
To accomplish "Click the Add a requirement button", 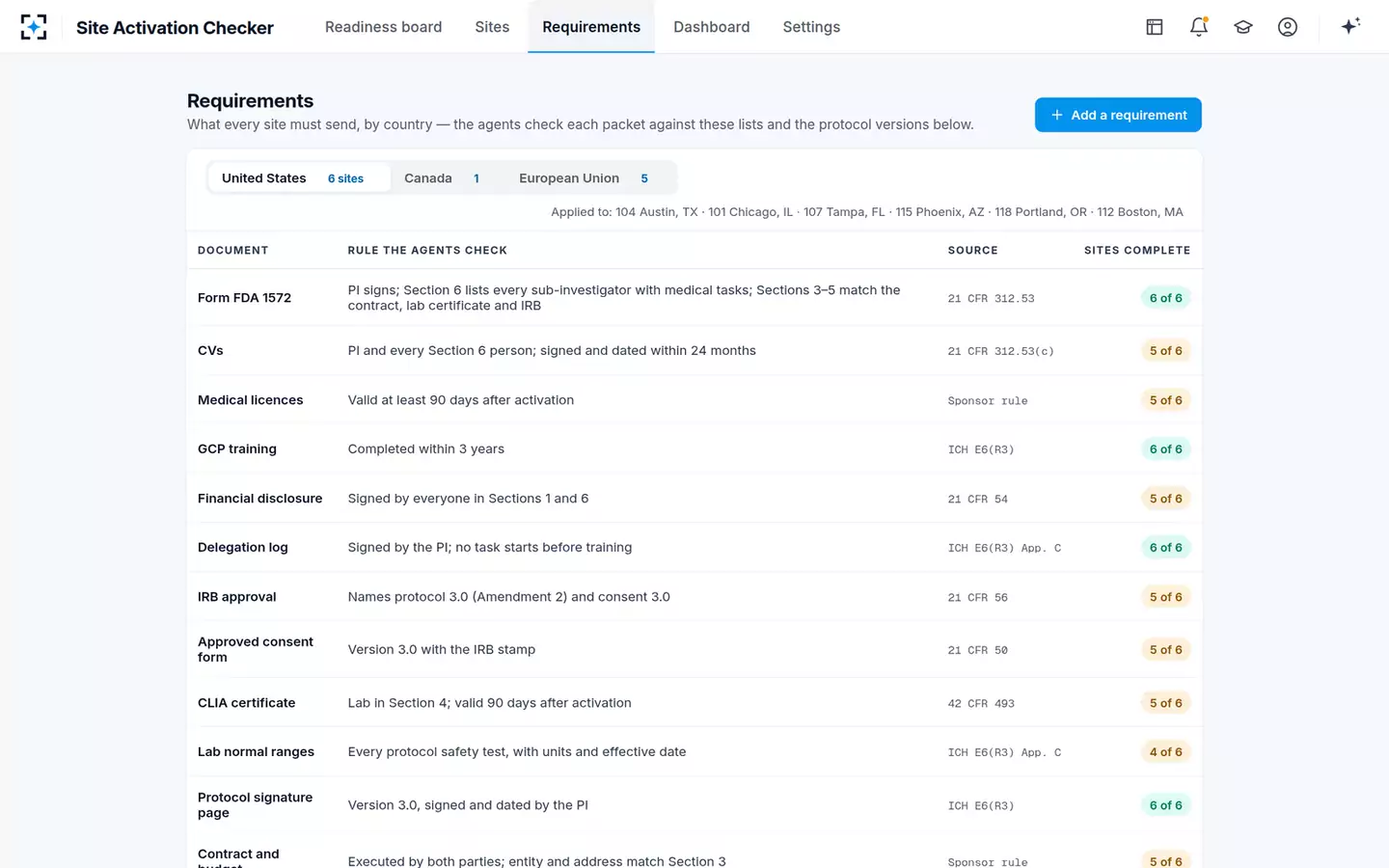I will click(1118, 115).
